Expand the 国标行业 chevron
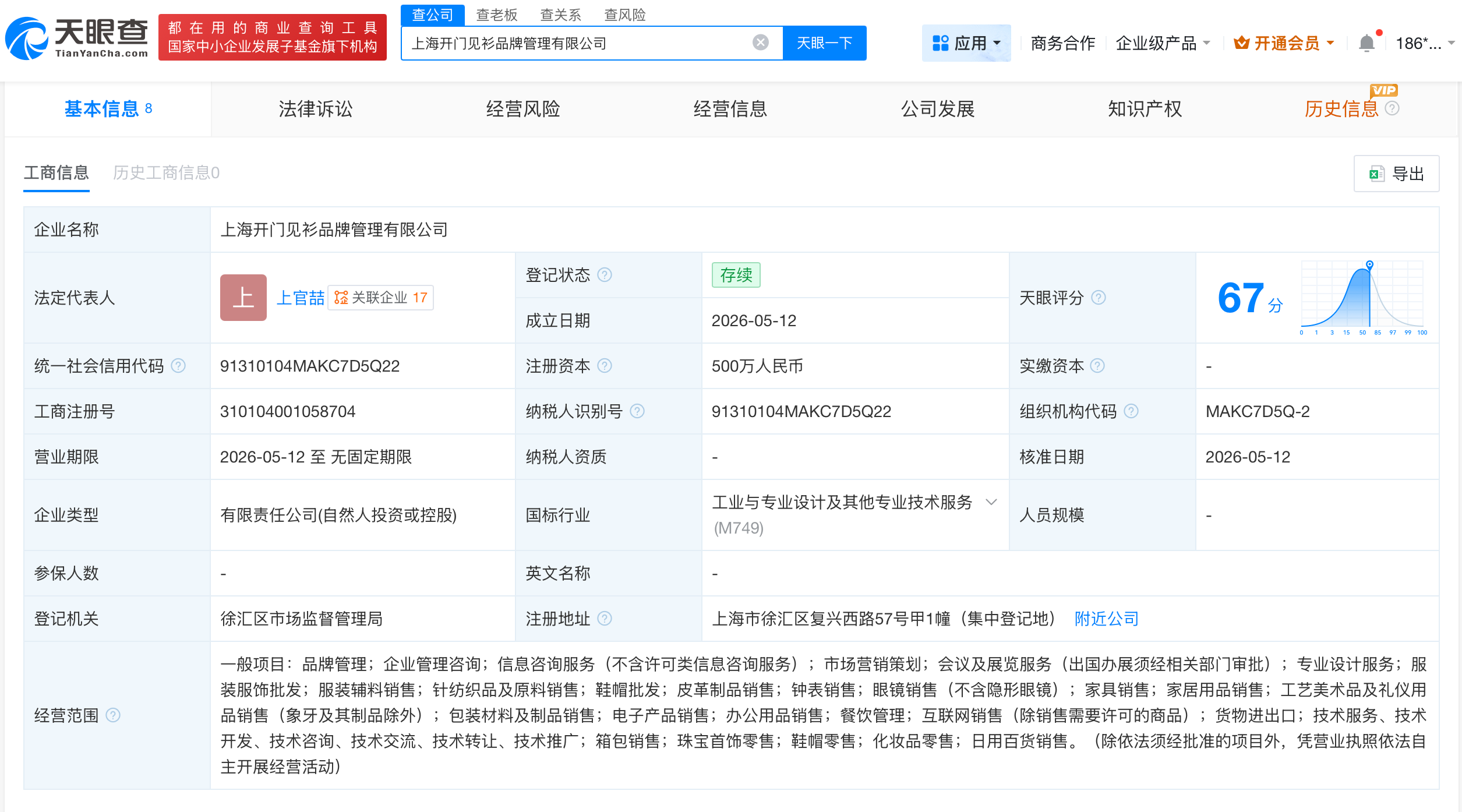Screen dimensions: 1462x812 [x=991, y=502]
